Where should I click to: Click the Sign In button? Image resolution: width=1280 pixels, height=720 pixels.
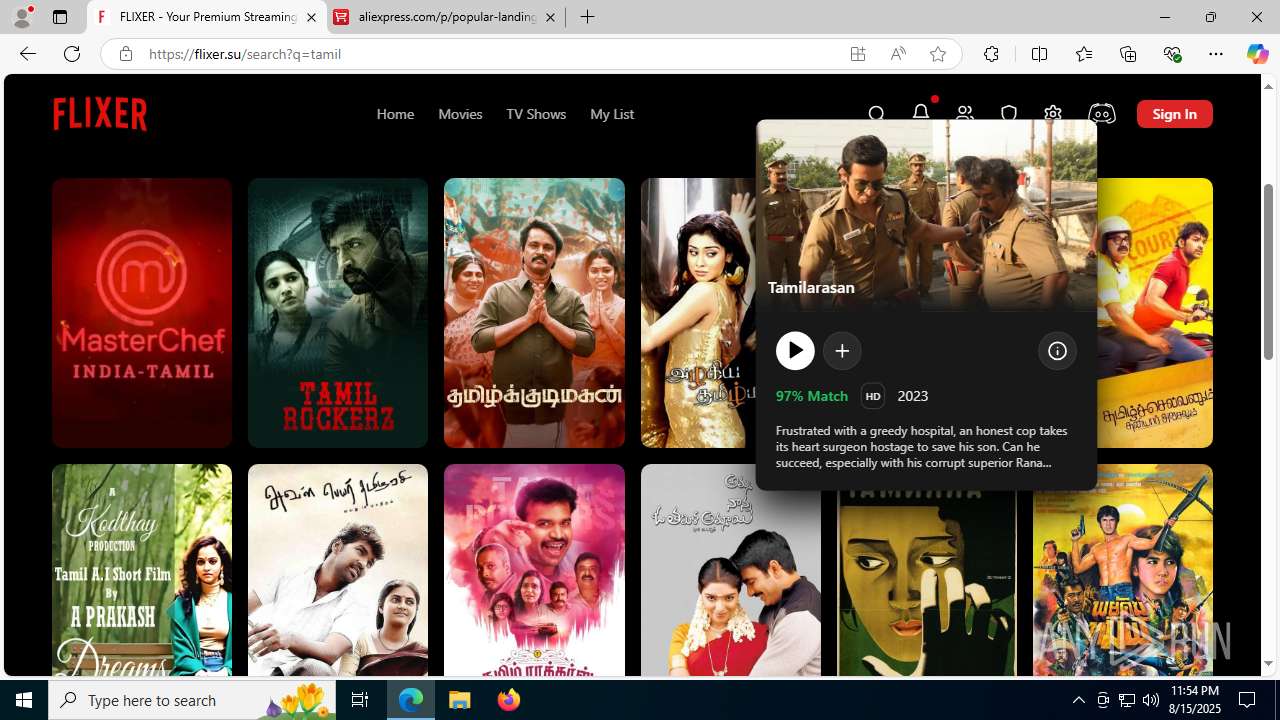coord(1174,114)
